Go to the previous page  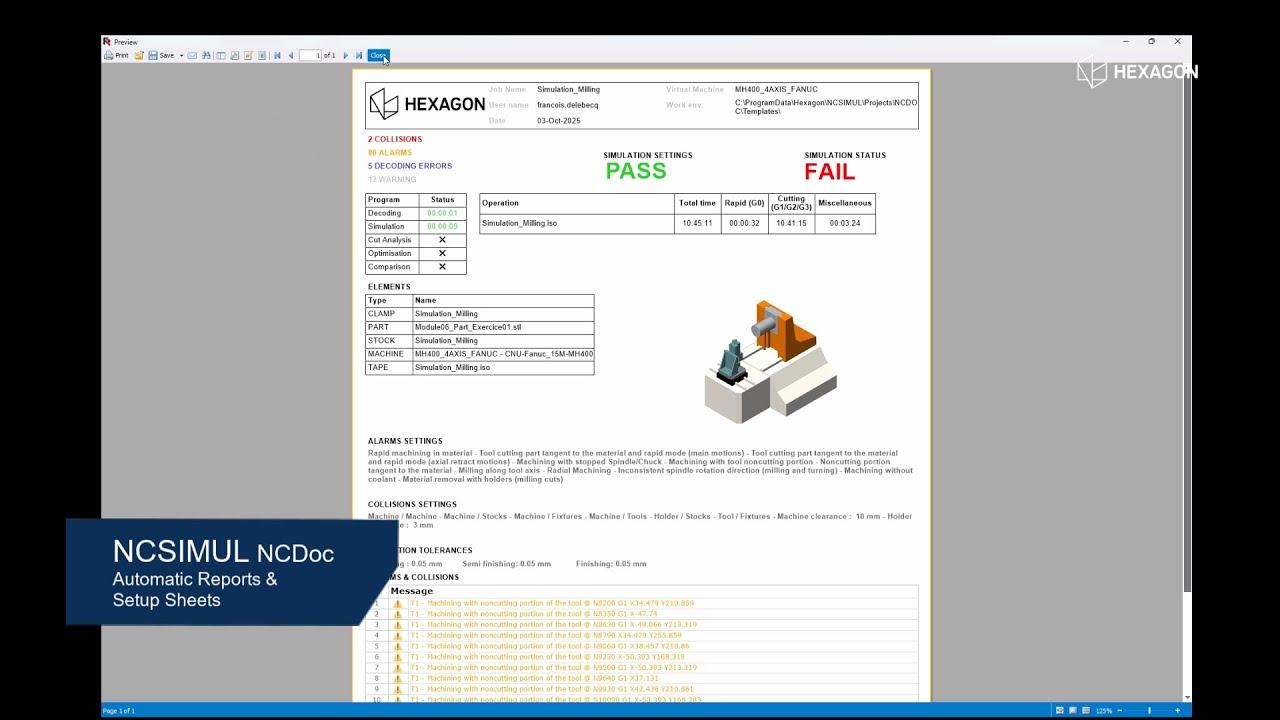291,55
